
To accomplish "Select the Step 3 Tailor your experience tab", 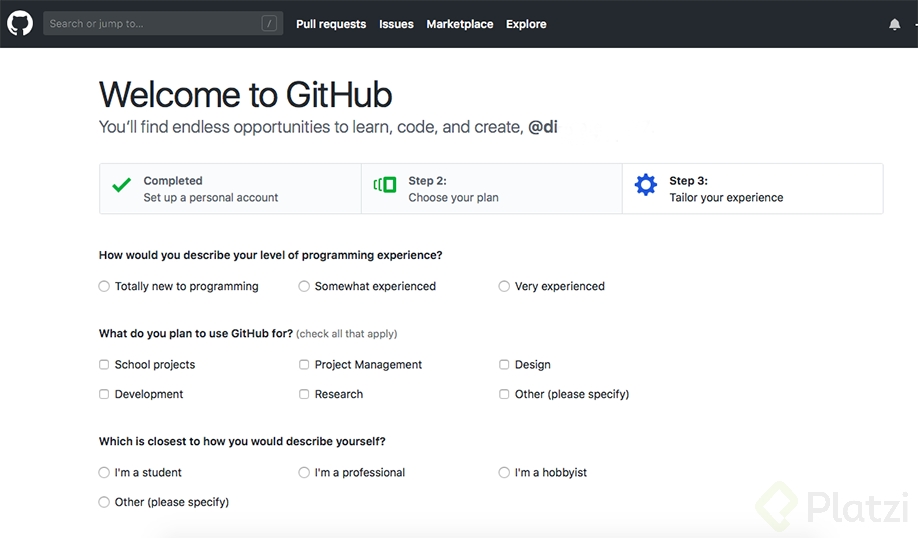I will click(x=753, y=189).
